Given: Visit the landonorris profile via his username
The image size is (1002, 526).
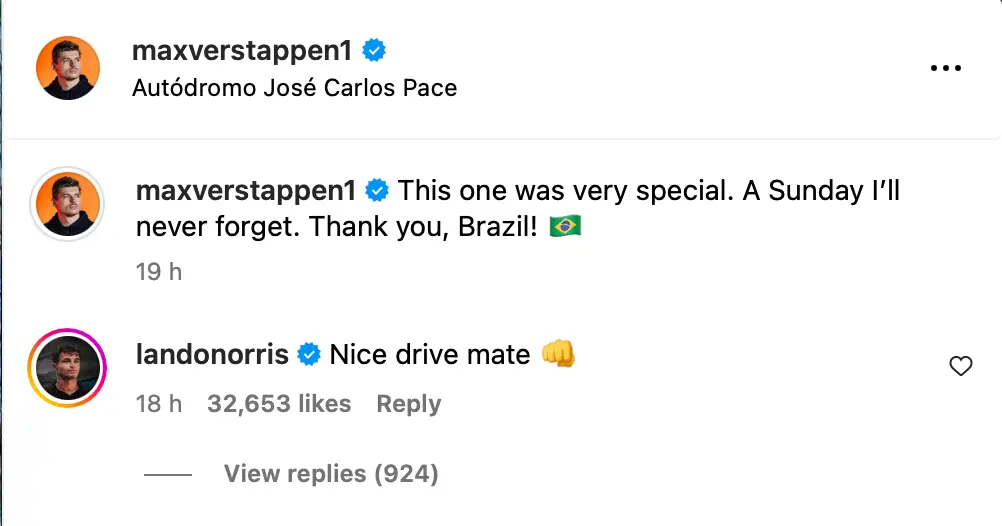Looking at the screenshot, I should point(212,354).
